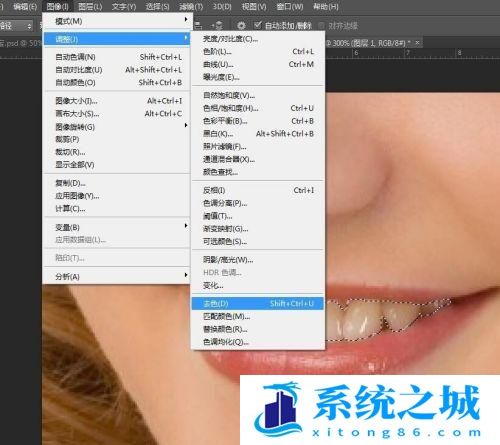The height and width of the screenshot is (445, 500).
Task: Click the path alignment icon left of the gear
Action: (x=198, y=26)
